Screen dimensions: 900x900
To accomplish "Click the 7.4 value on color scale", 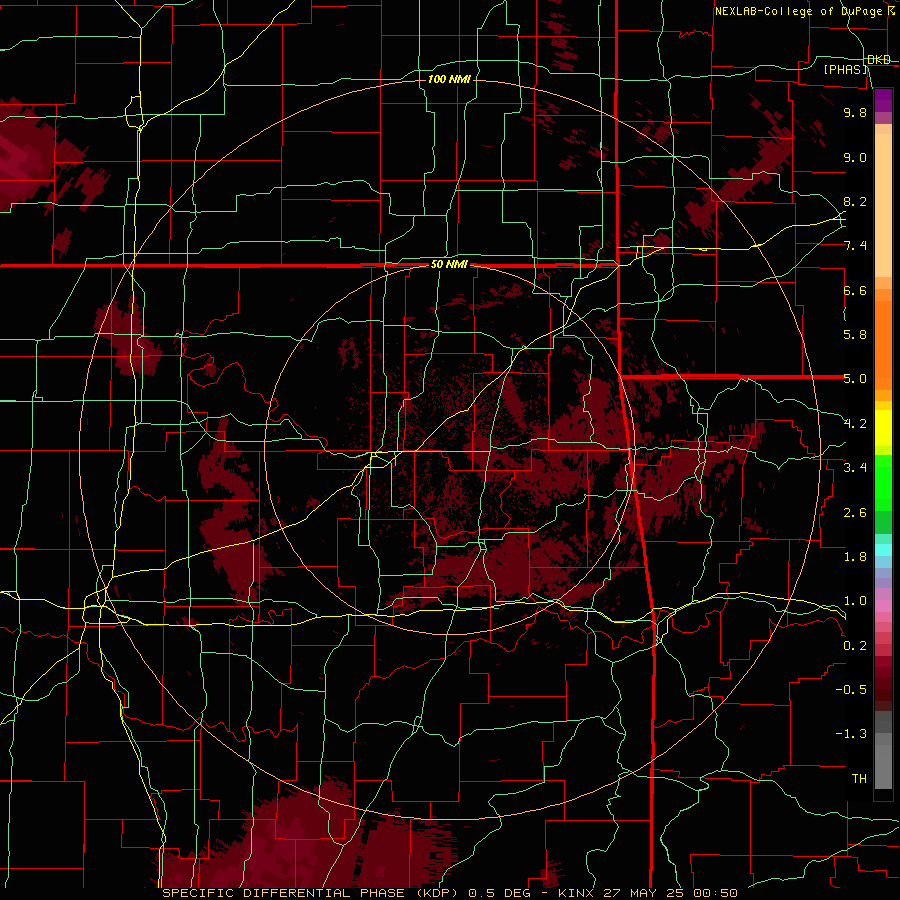I will (855, 246).
